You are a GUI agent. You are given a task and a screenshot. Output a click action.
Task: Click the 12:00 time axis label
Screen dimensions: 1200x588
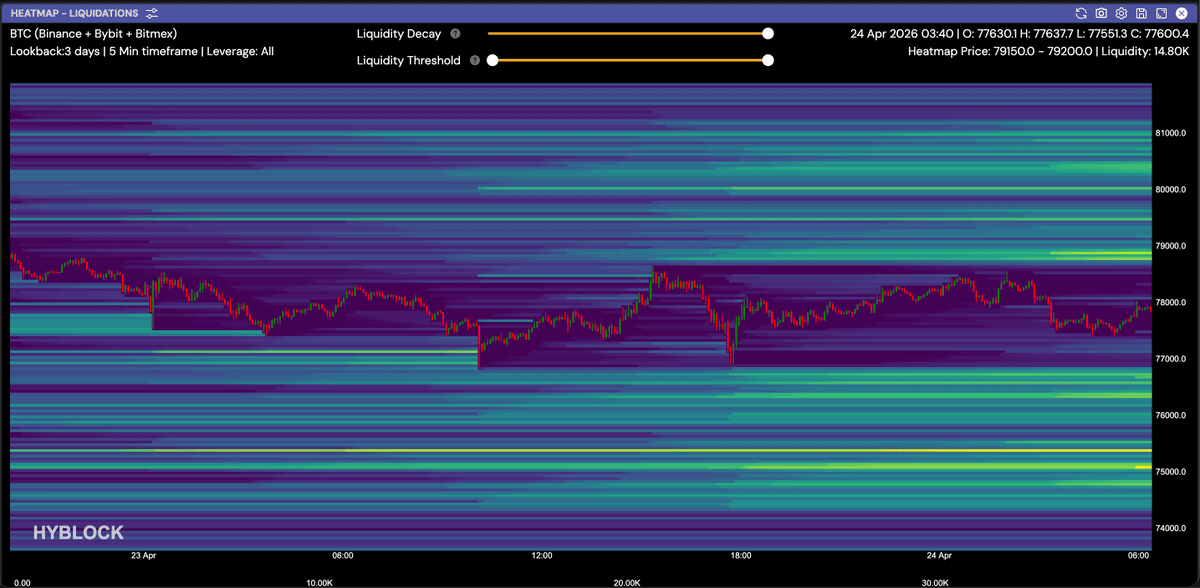pyautogui.click(x=542, y=555)
